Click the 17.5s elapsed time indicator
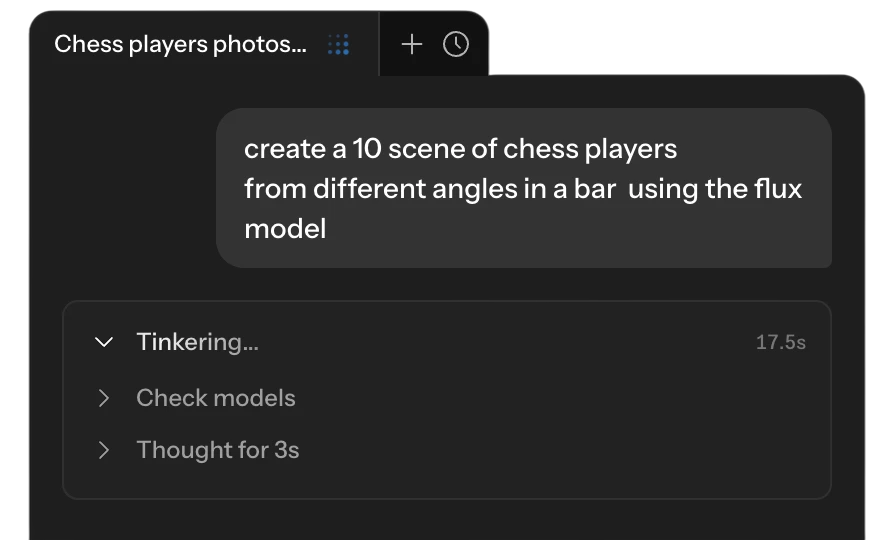Image resolution: width=896 pixels, height=540 pixels. [x=781, y=342]
